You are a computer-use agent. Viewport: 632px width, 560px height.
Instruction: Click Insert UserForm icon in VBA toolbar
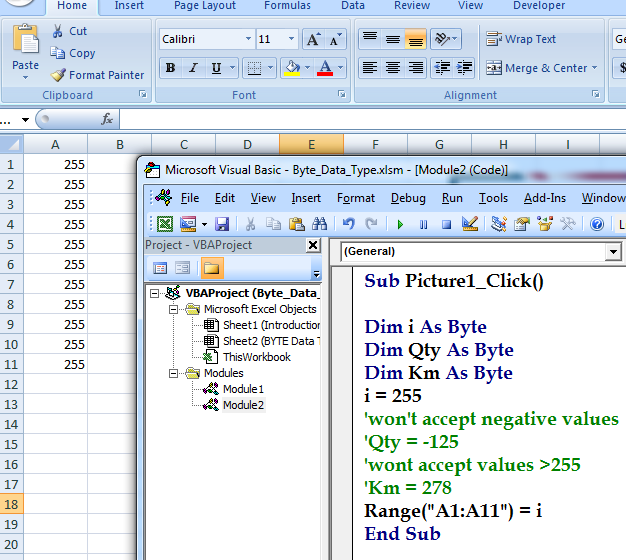(188, 224)
